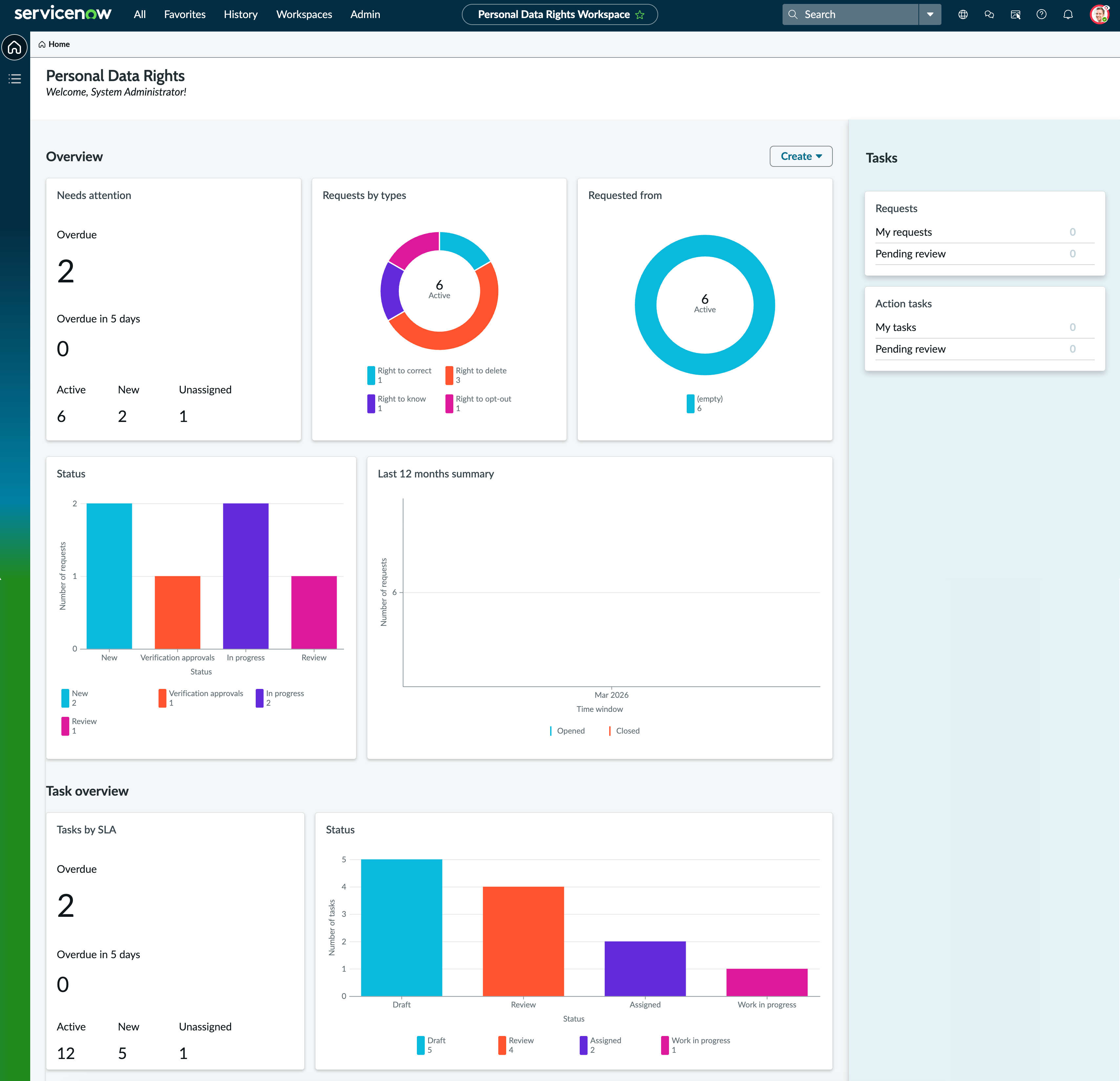This screenshot has height=1081, width=1120.
Task: Toggle Assigned legend entry in task Status
Action: tap(601, 1045)
